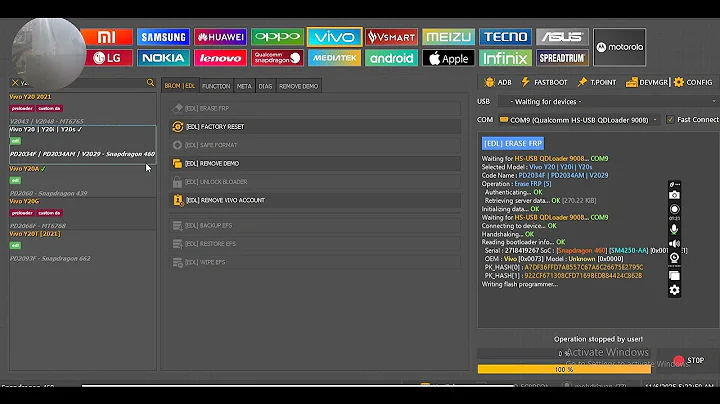Open the CONFIG settings
The image size is (720, 404).
pyautogui.click(x=693, y=83)
